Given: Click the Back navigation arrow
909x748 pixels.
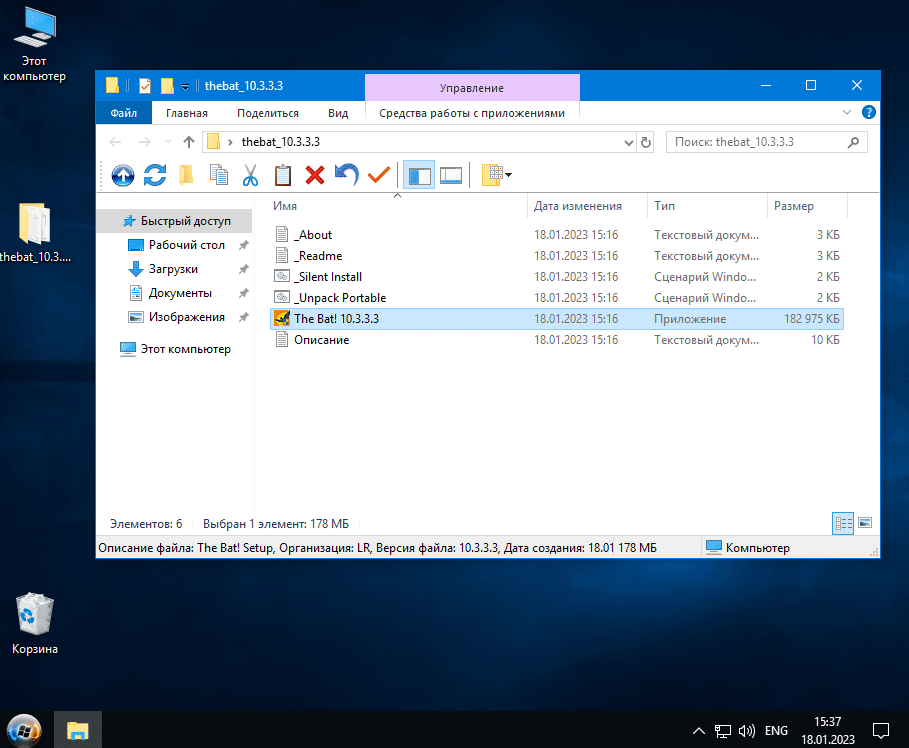Looking at the screenshot, I should [x=115, y=142].
